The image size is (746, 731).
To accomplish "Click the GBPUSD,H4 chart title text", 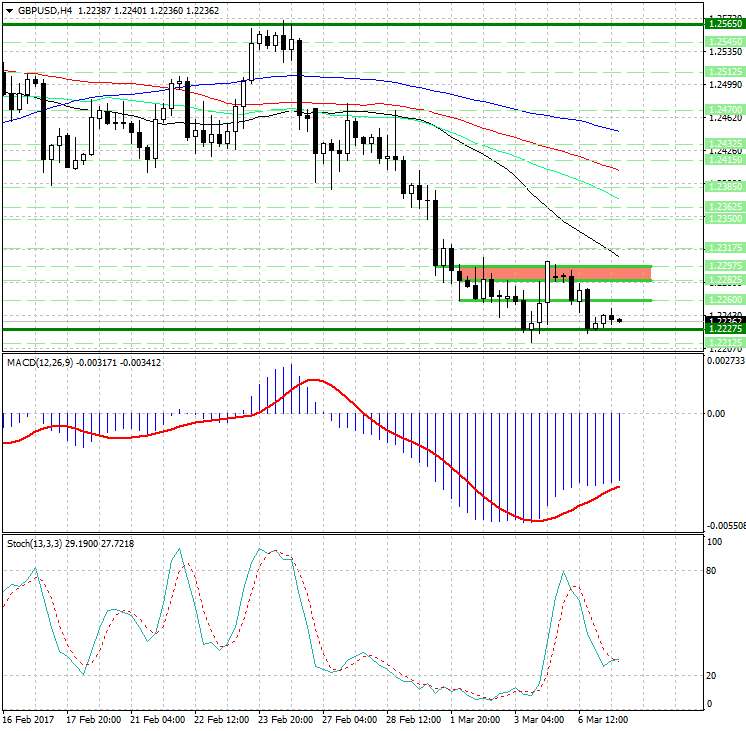I will (38, 9).
